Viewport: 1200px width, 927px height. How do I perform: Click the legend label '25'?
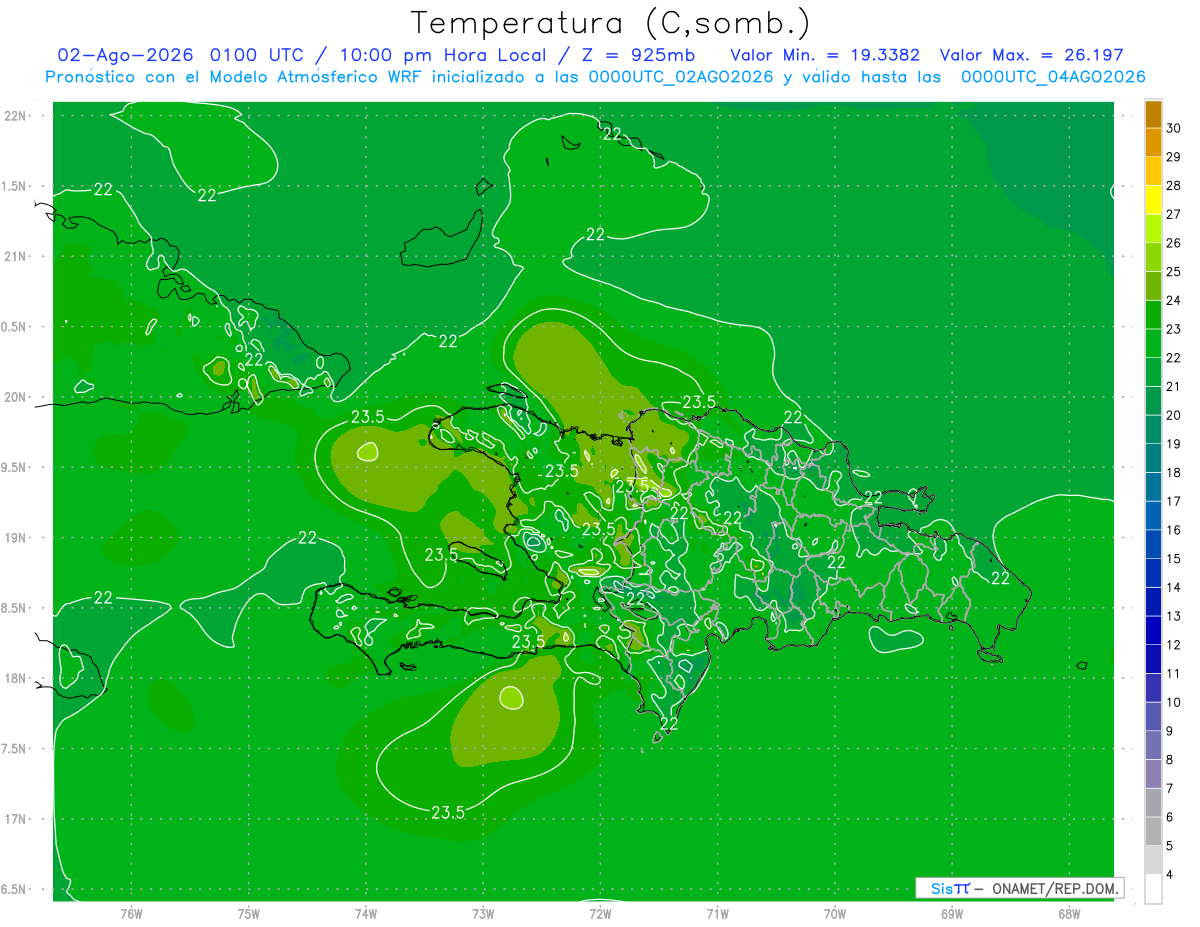[x=1173, y=271]
